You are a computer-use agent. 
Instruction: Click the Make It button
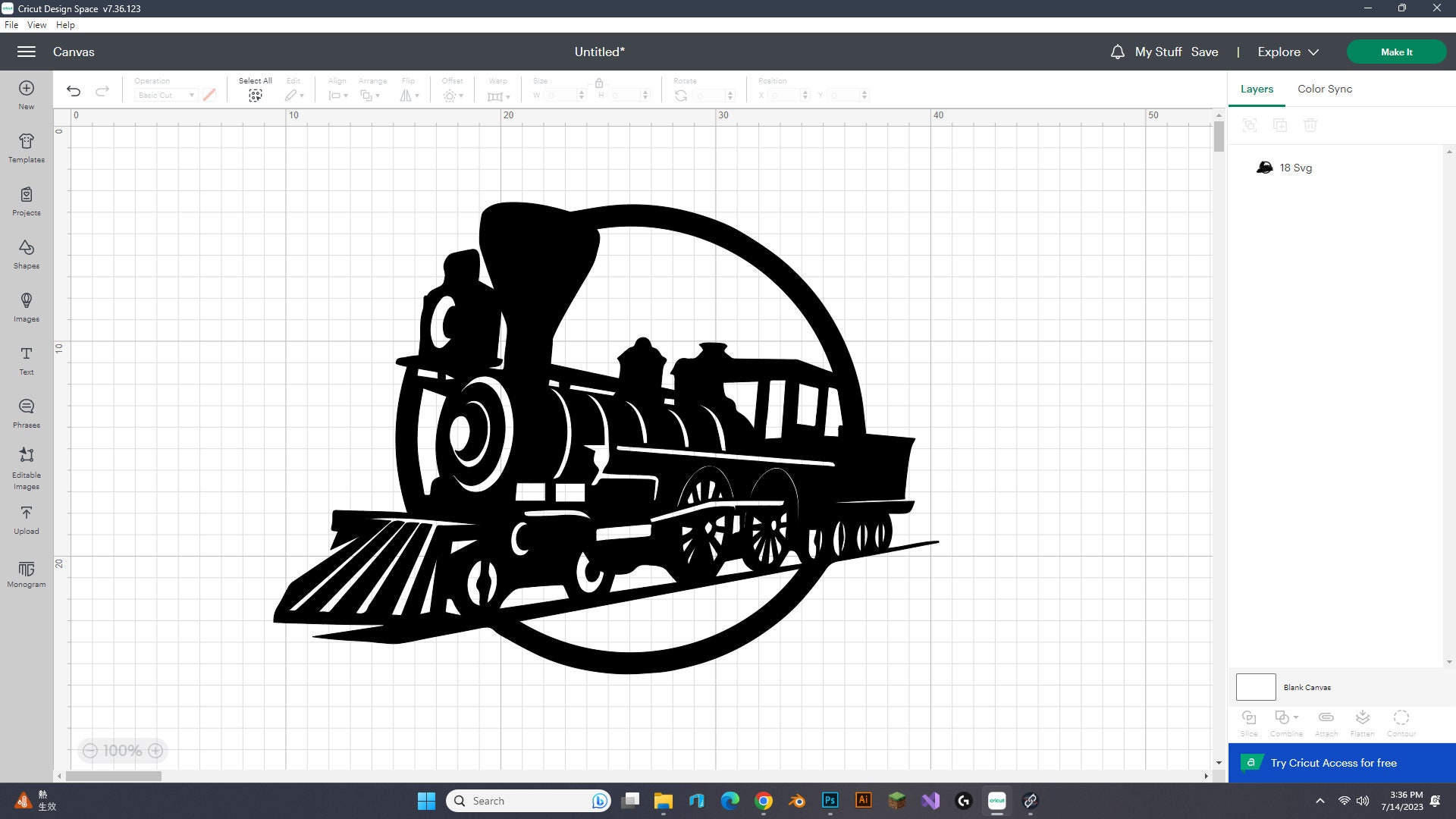(1396, 52)
